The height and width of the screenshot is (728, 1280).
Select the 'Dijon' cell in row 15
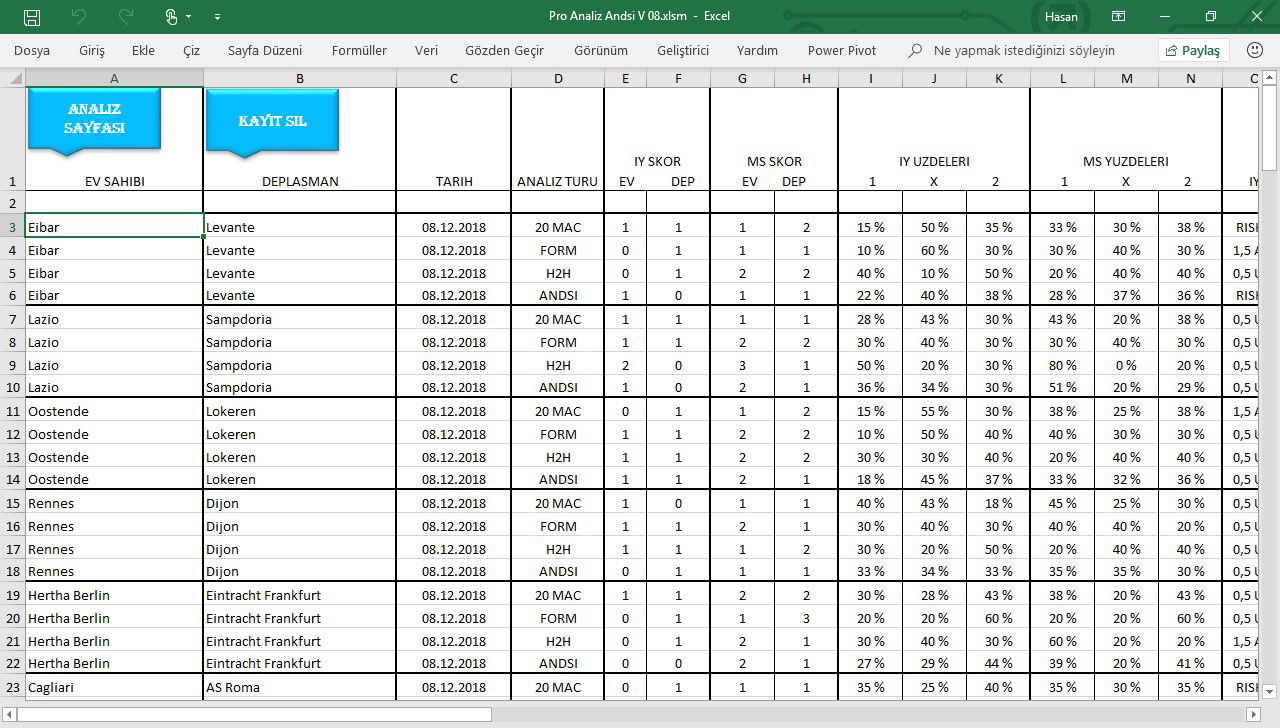pos(300,503)
